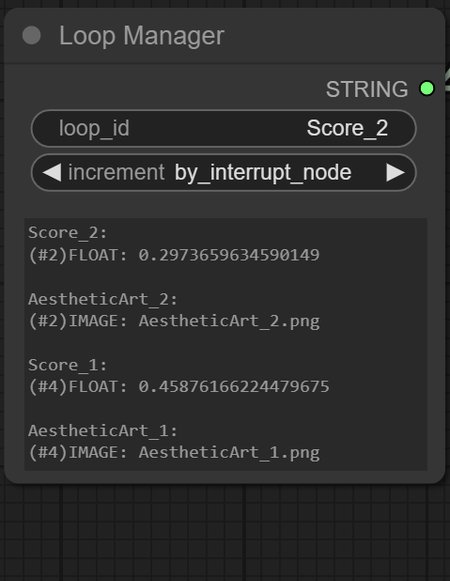Click the increment label text
450x581 pixels.
click(x=116, y=173)
